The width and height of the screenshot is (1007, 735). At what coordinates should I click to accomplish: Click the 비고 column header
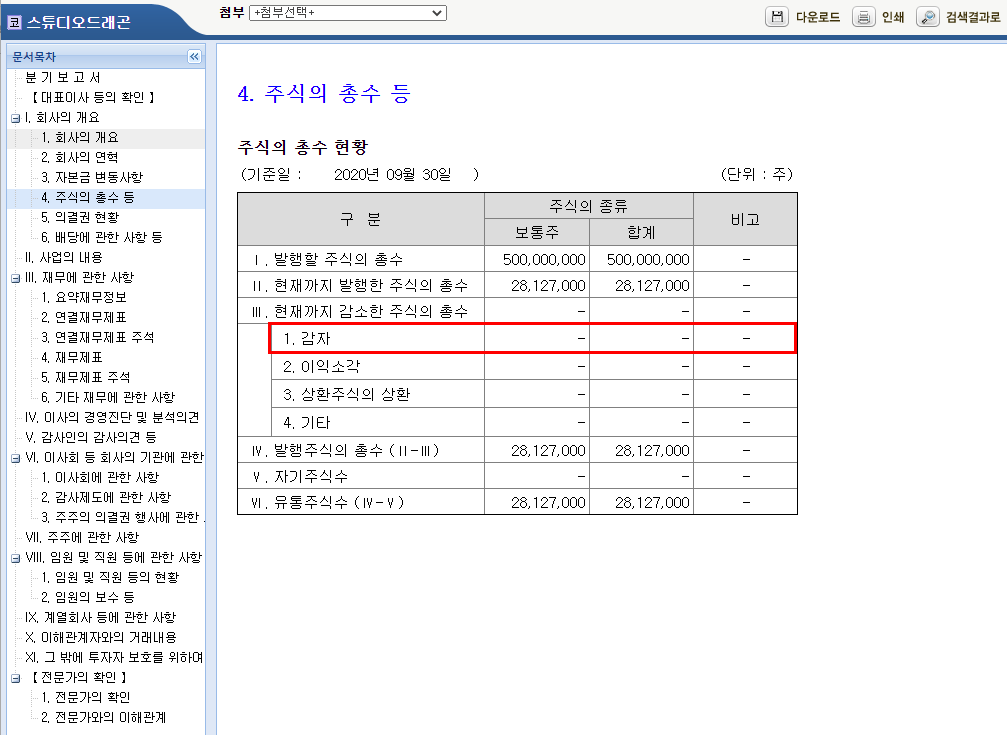pyautogui.click(x=745, y=219)
